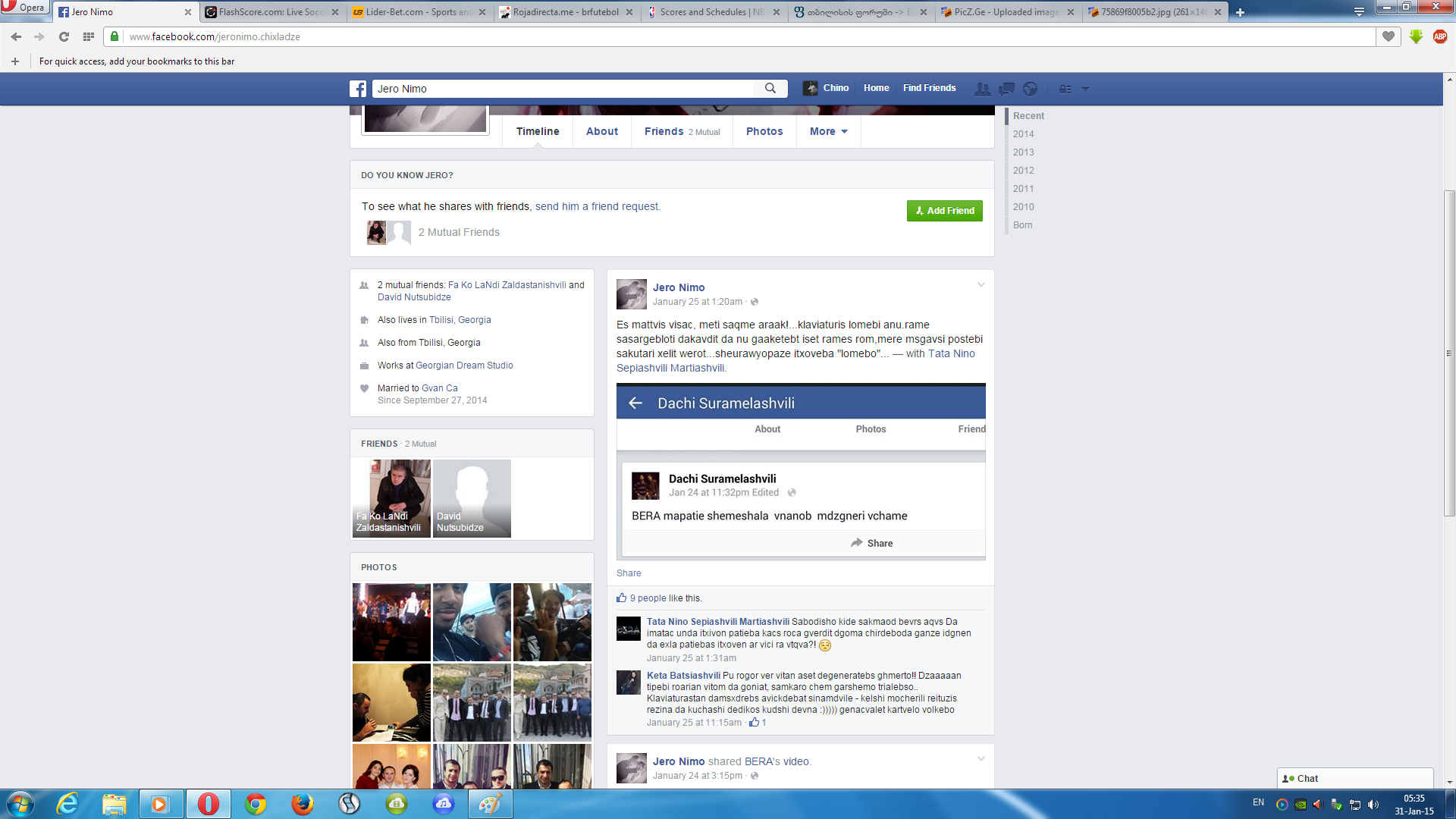Viewport: 1456px width, 819px height.
Task: Open account settings dropdown arrow in header
Action: [x=1085, y=89]
